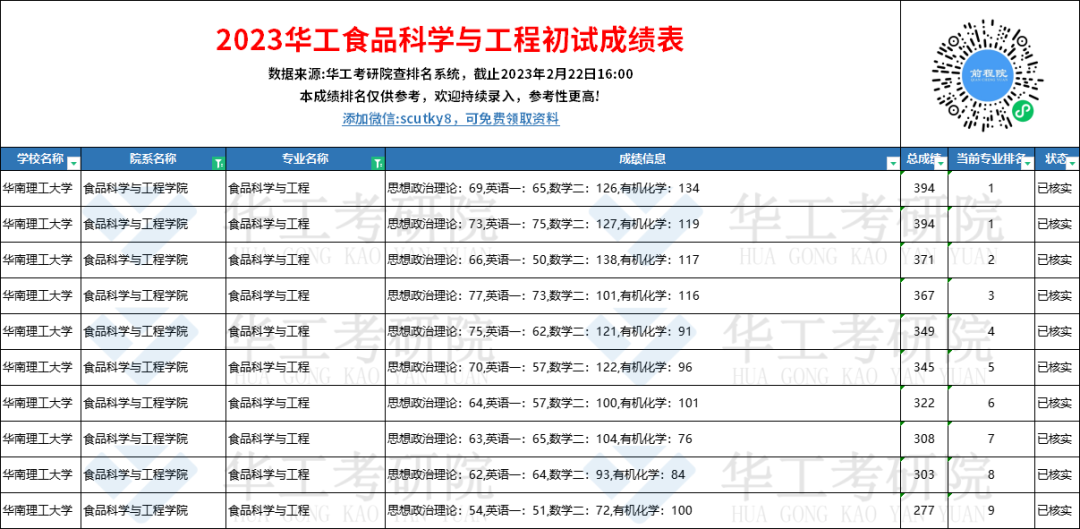Select the total score cell 322

[924, 403]
